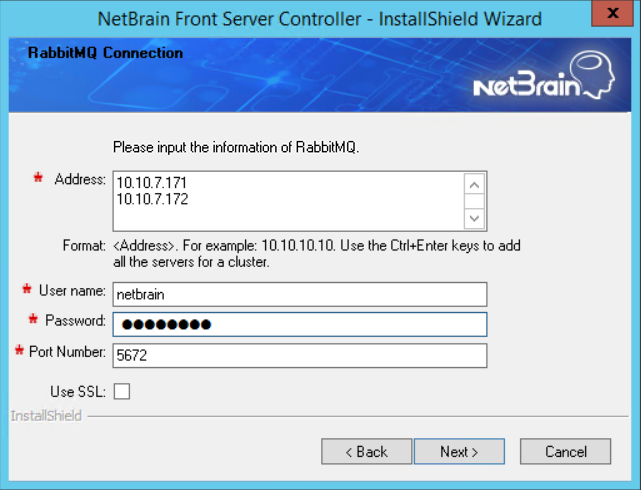
Task: Click the Use SSL label
Action: tap(77, 391)
